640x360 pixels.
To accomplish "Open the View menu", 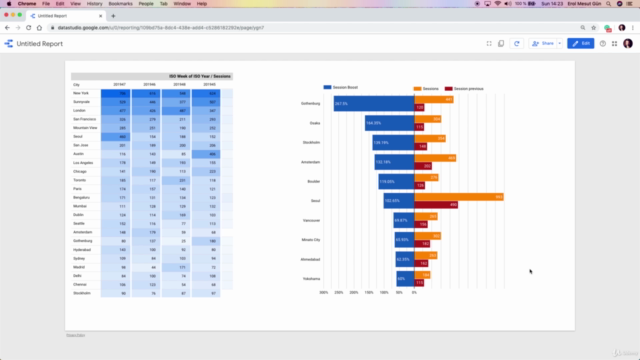I will [x=75, y=4].
